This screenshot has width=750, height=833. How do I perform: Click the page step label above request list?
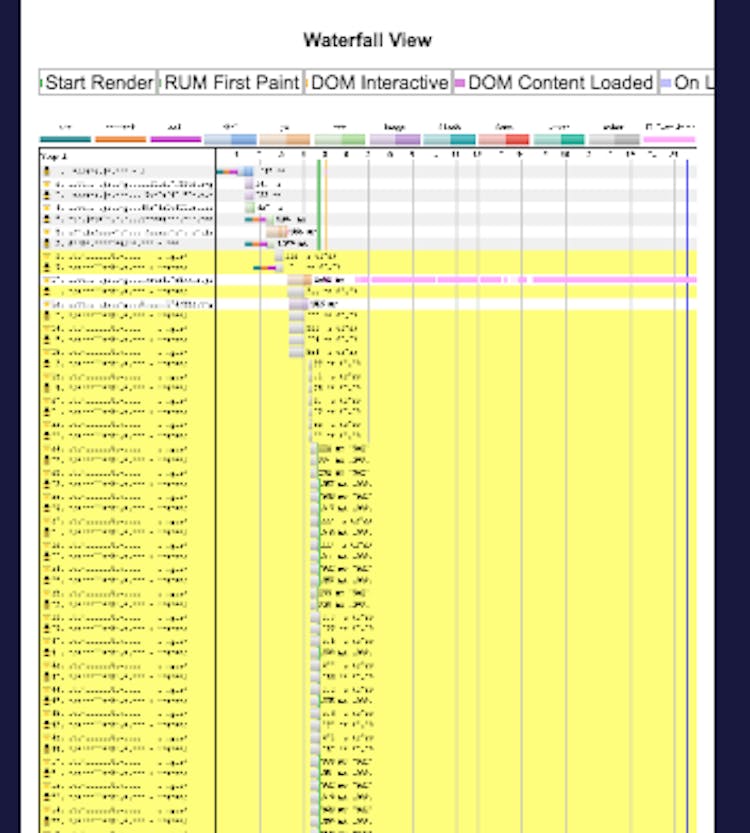tap(50, 156)
